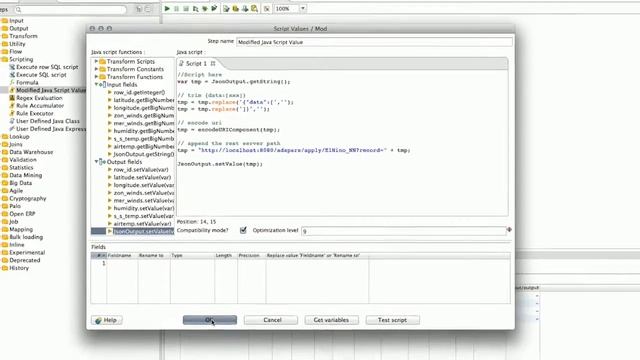
Task: Click the collapse all tree icon beside search
Action: pyautogui.click(x=148, y=9)
